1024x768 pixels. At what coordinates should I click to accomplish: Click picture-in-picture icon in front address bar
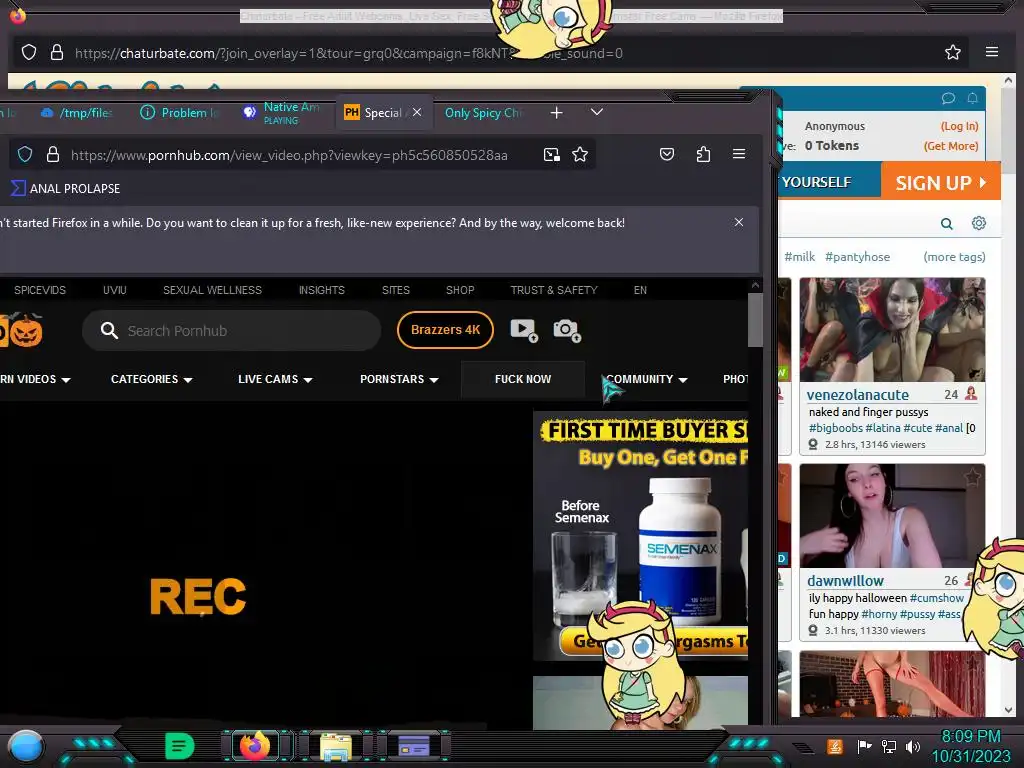click(551, 154)
